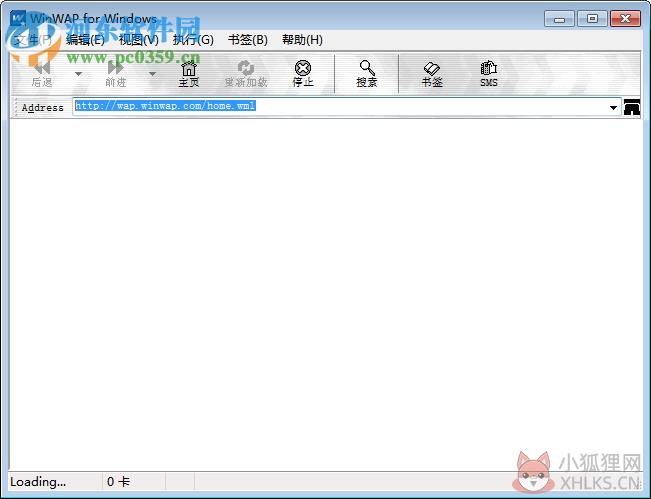Viewport: 651px width, 499px height.
Task: Maximize the WinWAP window
Action: (592, 19)
